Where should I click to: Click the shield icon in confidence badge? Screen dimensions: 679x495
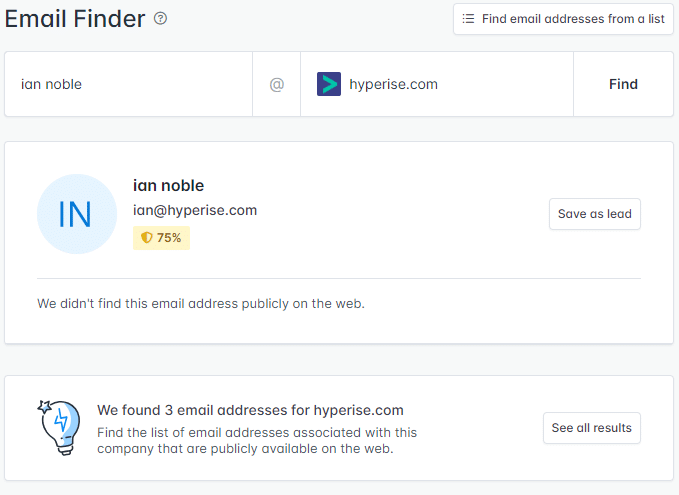(146, 238)
